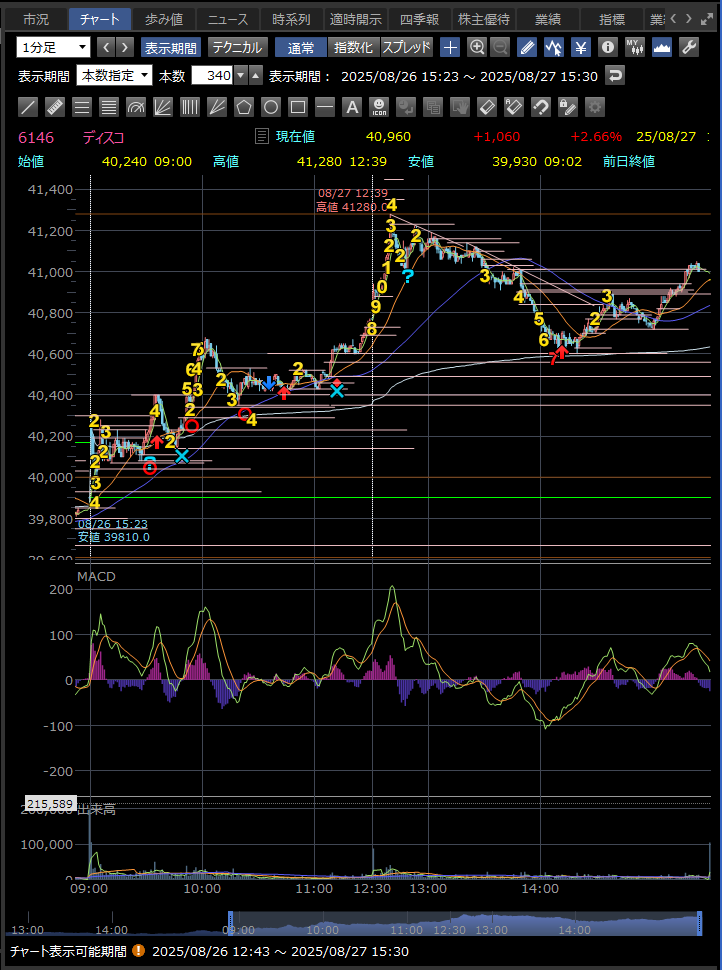Viewport: 722px width, 970px height.
Task: Open the 1分足 timeframe dropdown
Action: [53, 47]
